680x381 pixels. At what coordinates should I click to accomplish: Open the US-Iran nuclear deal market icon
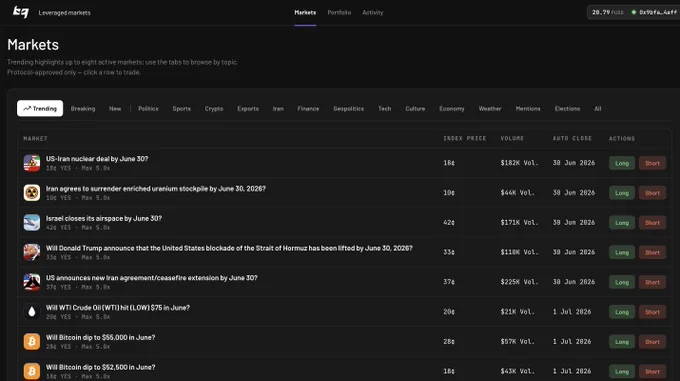click(32, 163)
